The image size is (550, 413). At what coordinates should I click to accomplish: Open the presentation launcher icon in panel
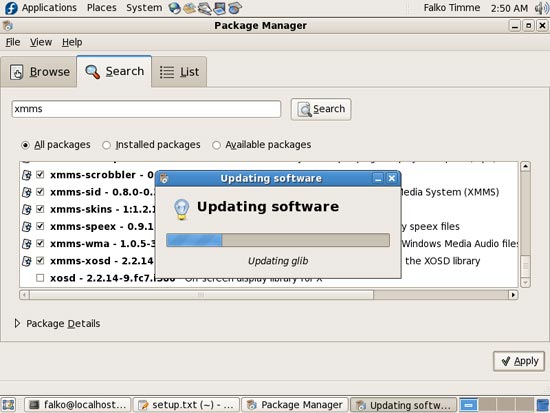coord(220,8)
